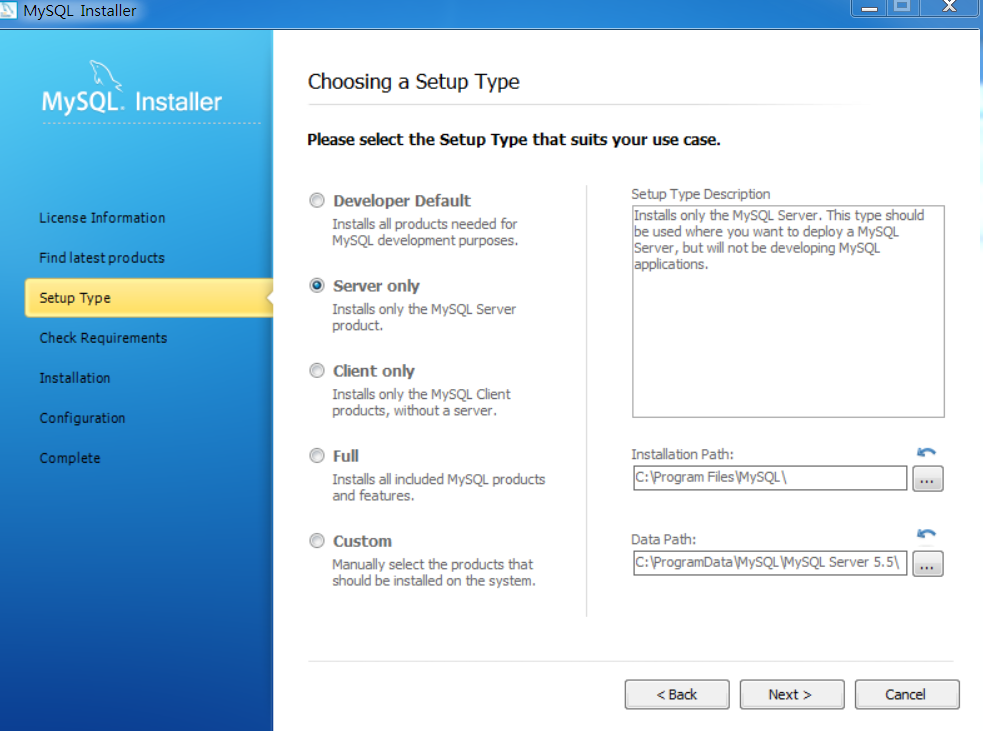Select the Setup Type sidebar step
This screenshot has height=731, width=983.
(149, 298)
